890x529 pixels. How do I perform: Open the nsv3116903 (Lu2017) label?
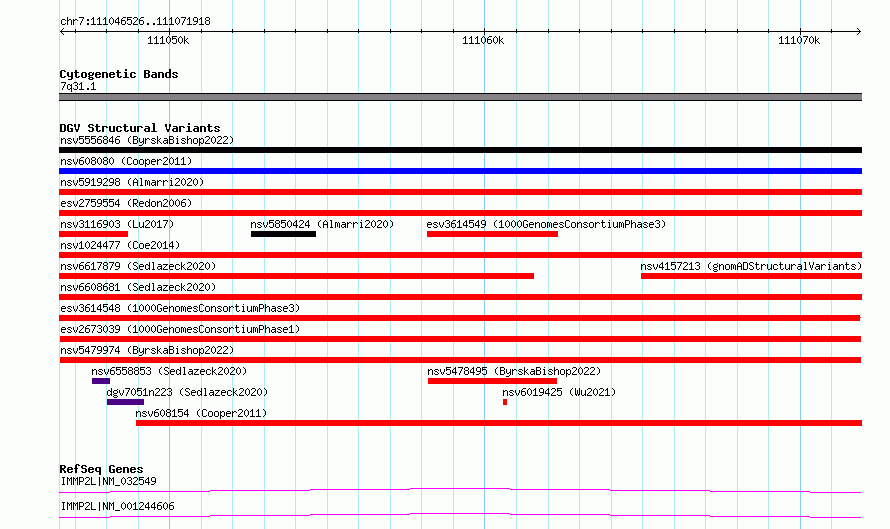(x=117, y=224)
